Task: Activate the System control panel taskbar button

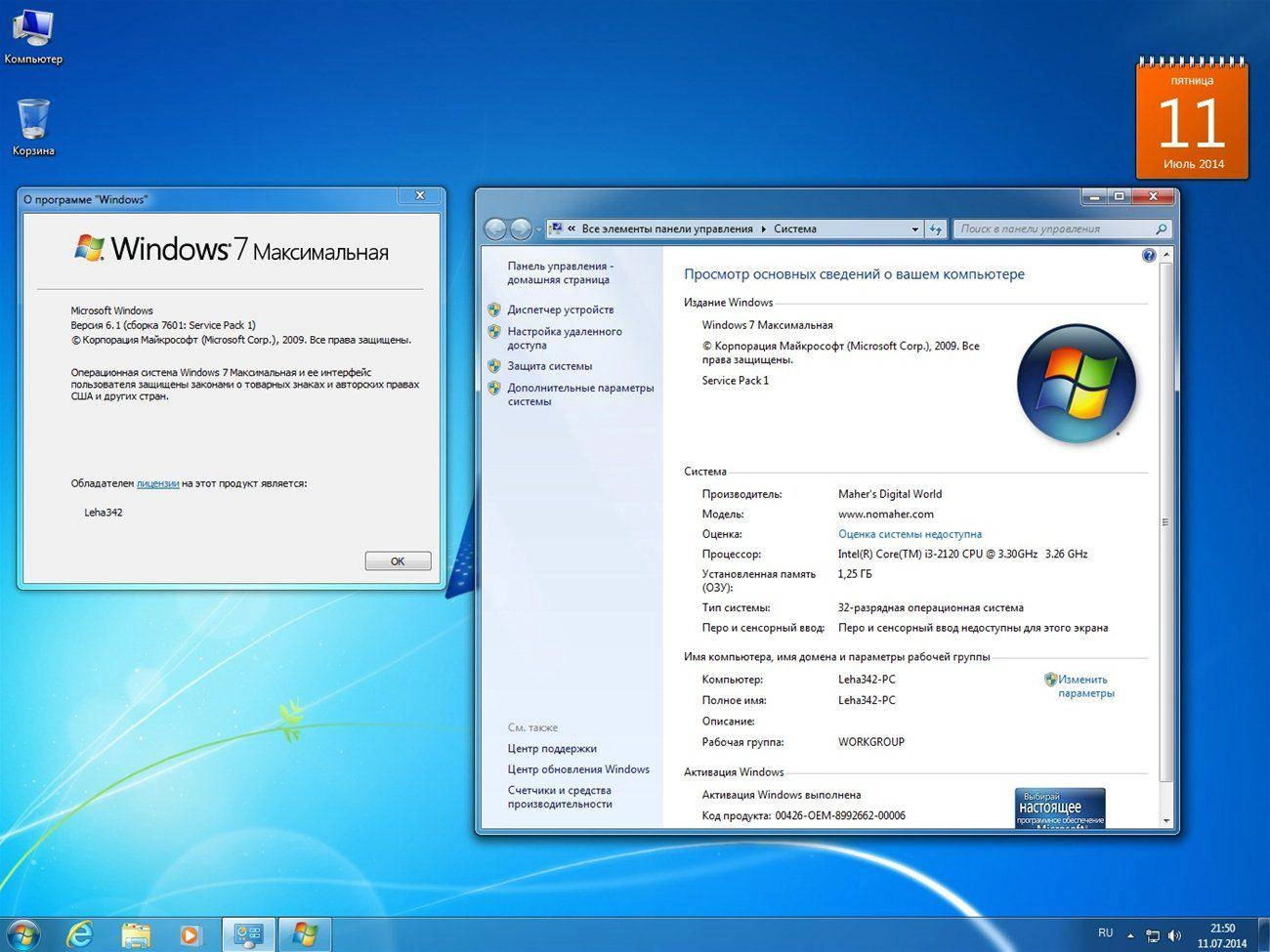Action: (249, 935)
